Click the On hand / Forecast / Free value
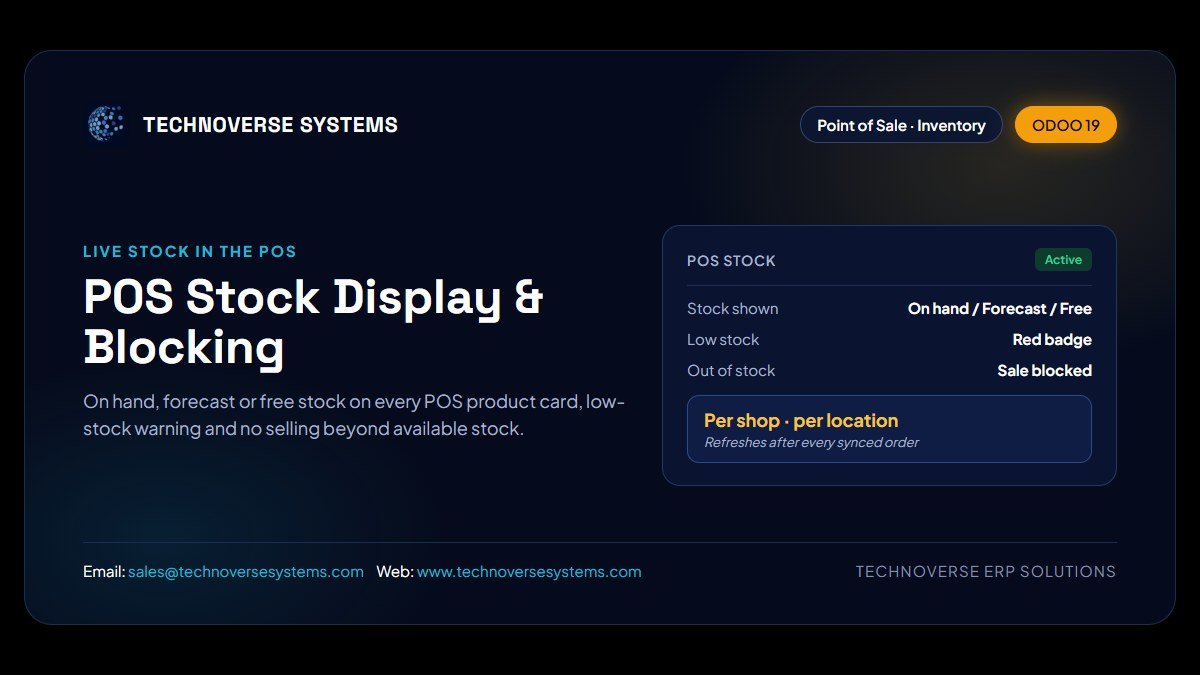Image resolution: width=1200 pixels, height=675 pixels. (x=1000, y=309)
